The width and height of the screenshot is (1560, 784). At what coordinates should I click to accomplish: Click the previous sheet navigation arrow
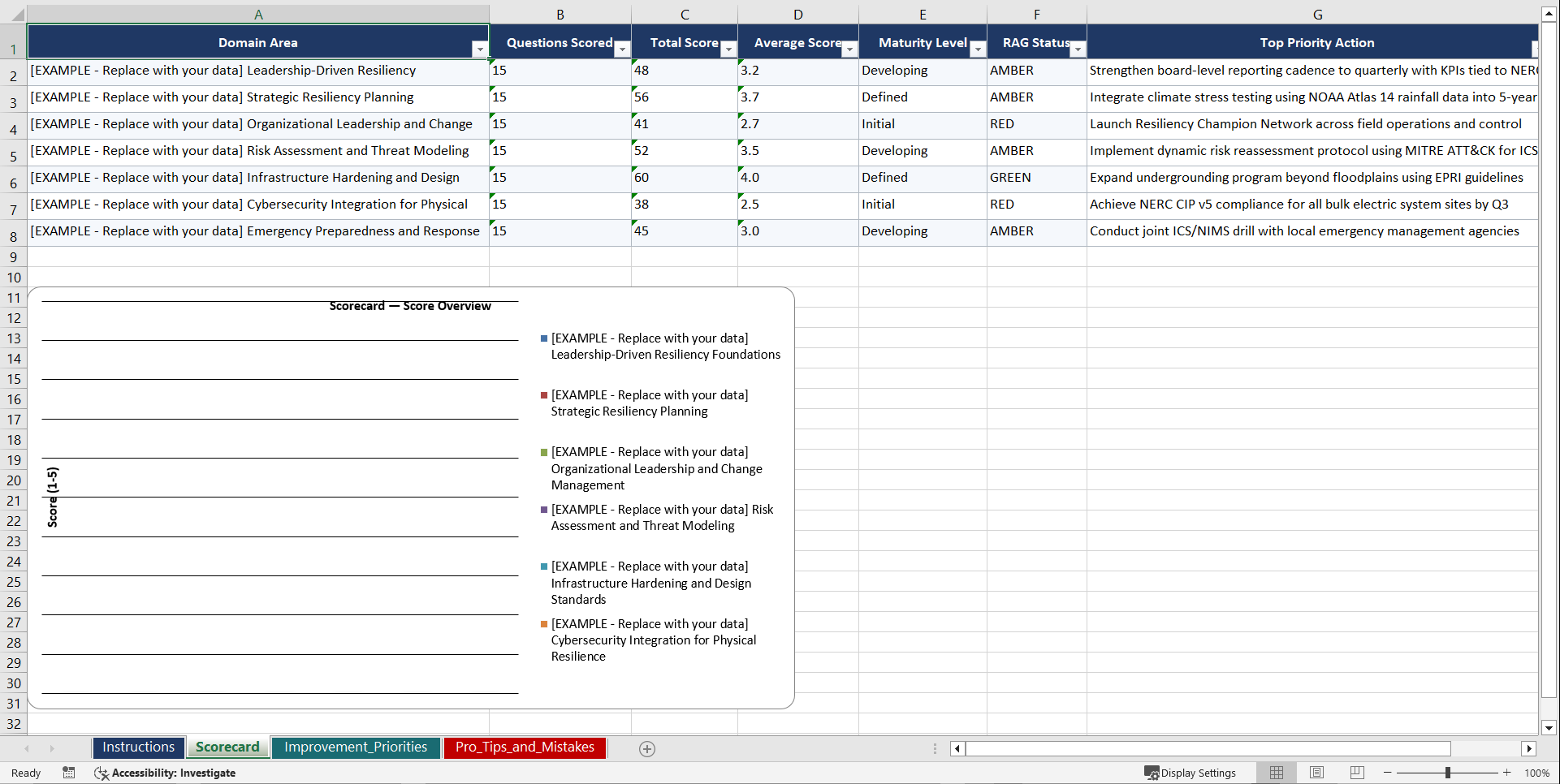coord(27,748)
